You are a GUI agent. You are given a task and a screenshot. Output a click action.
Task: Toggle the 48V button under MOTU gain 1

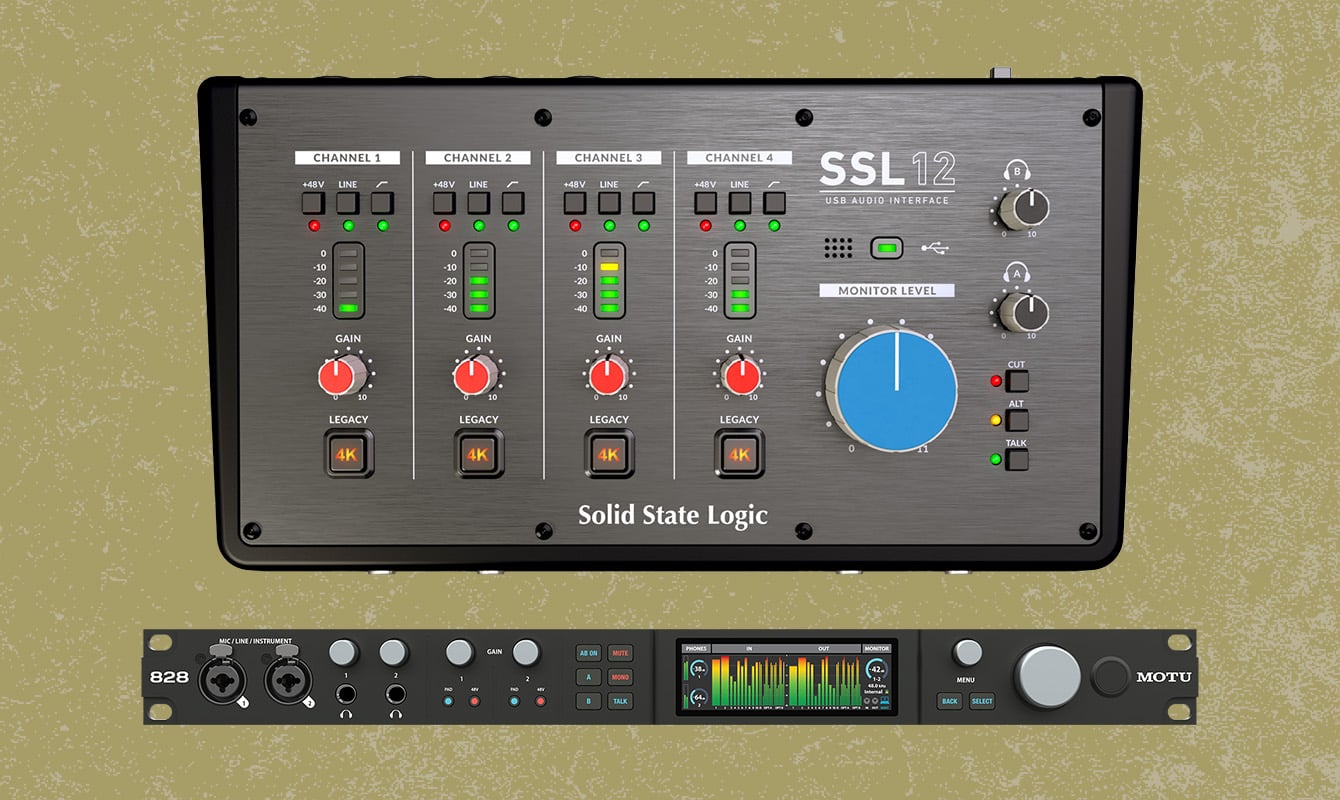474,701
